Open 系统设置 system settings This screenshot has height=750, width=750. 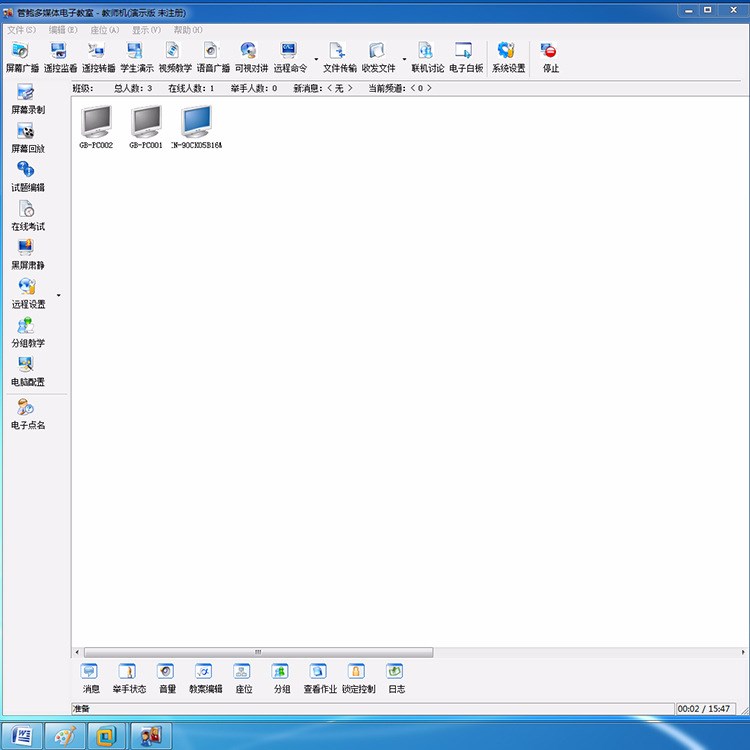coord(508,57)
